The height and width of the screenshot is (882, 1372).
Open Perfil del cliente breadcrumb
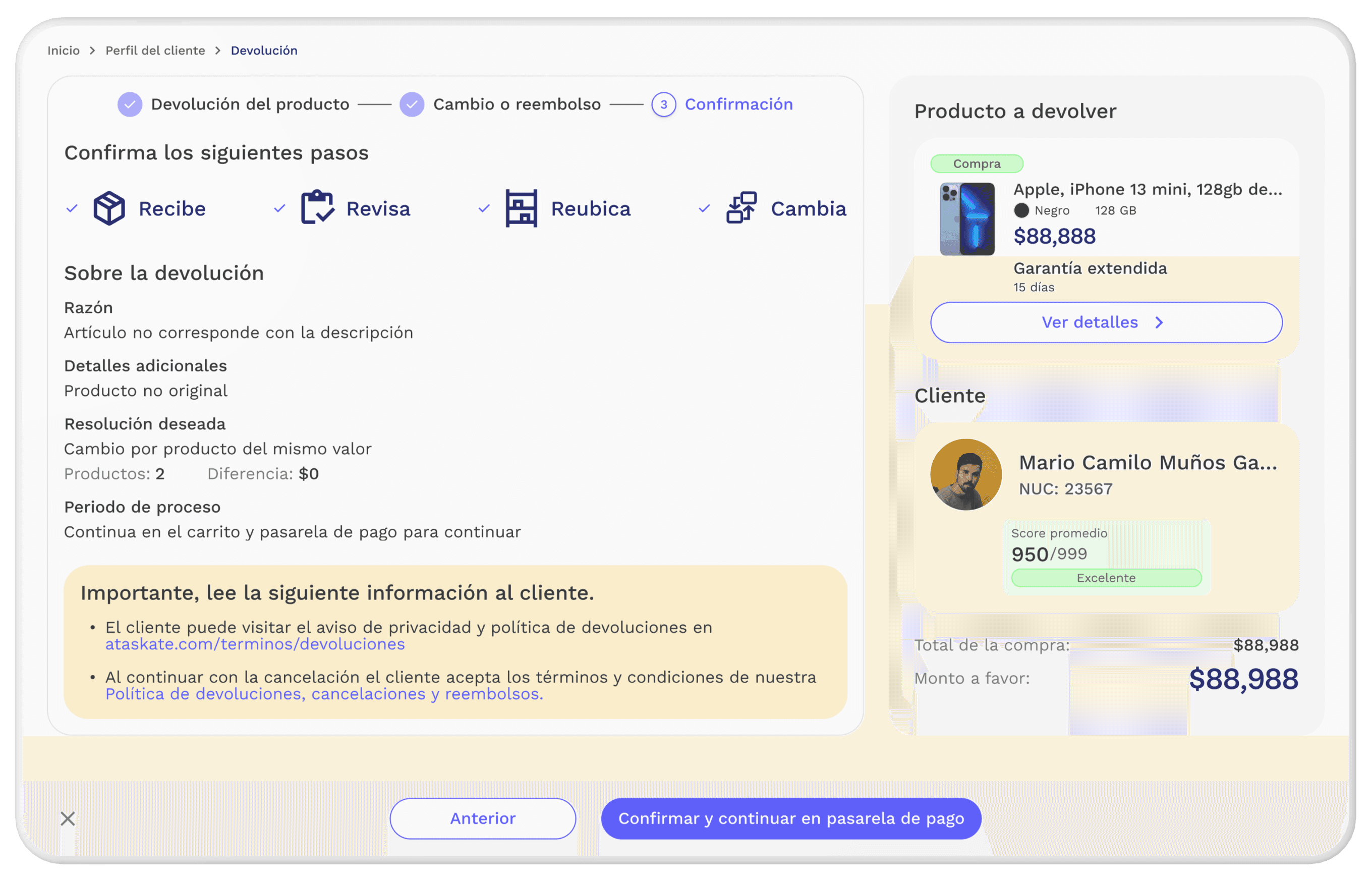click(154, 50)
